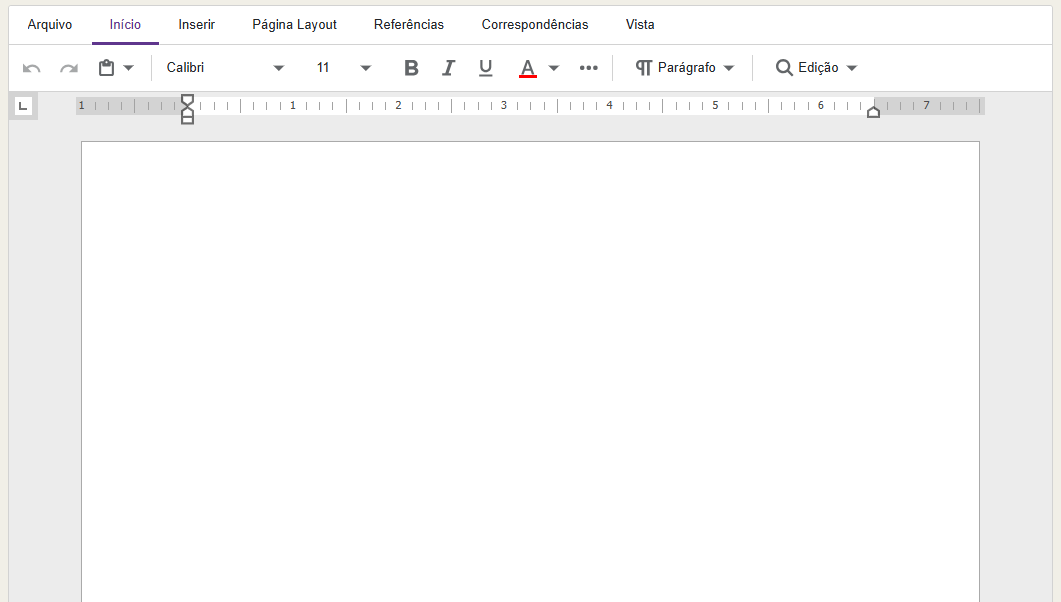Click the Undo arrow icon
Image resolution: width=1061 pixels, height=602 pixels.
[32, 68]
